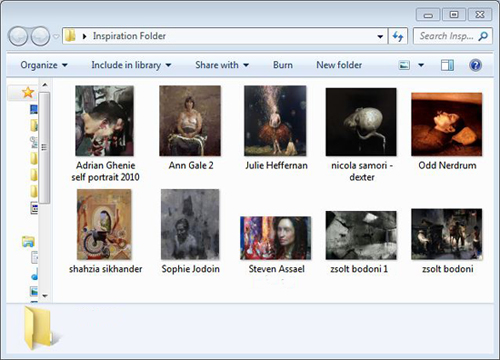Click the Steven Assael file name
The width and height of the screenshot is (500, 360).
coord(276,269)
